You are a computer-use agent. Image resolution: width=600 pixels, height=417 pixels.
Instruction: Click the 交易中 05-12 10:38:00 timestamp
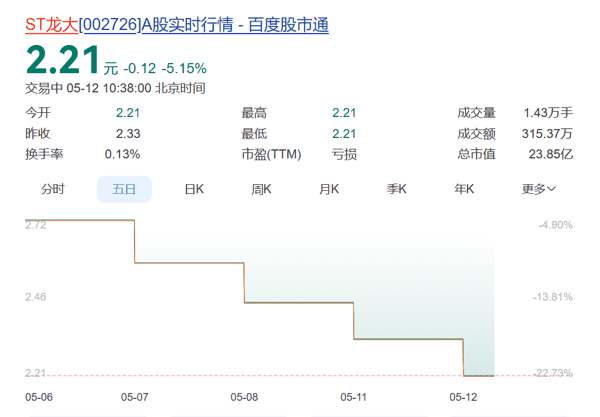click(x=115, y=88)
